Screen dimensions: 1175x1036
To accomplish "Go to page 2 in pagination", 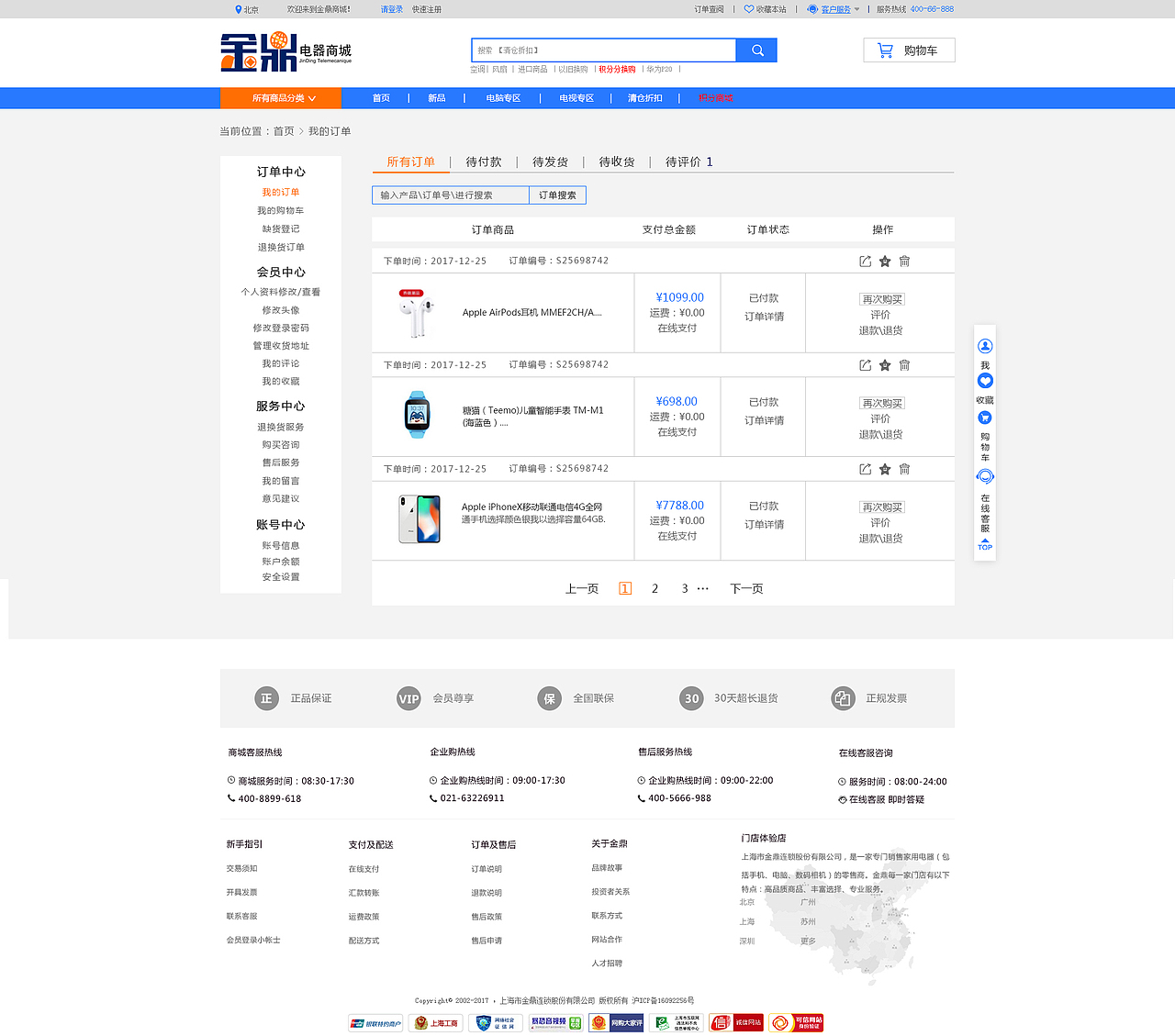I will click(655, 589).
